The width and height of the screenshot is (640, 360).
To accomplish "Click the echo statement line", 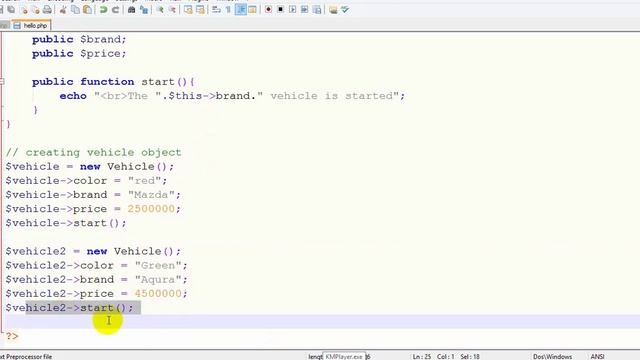I will click(232, 96).
